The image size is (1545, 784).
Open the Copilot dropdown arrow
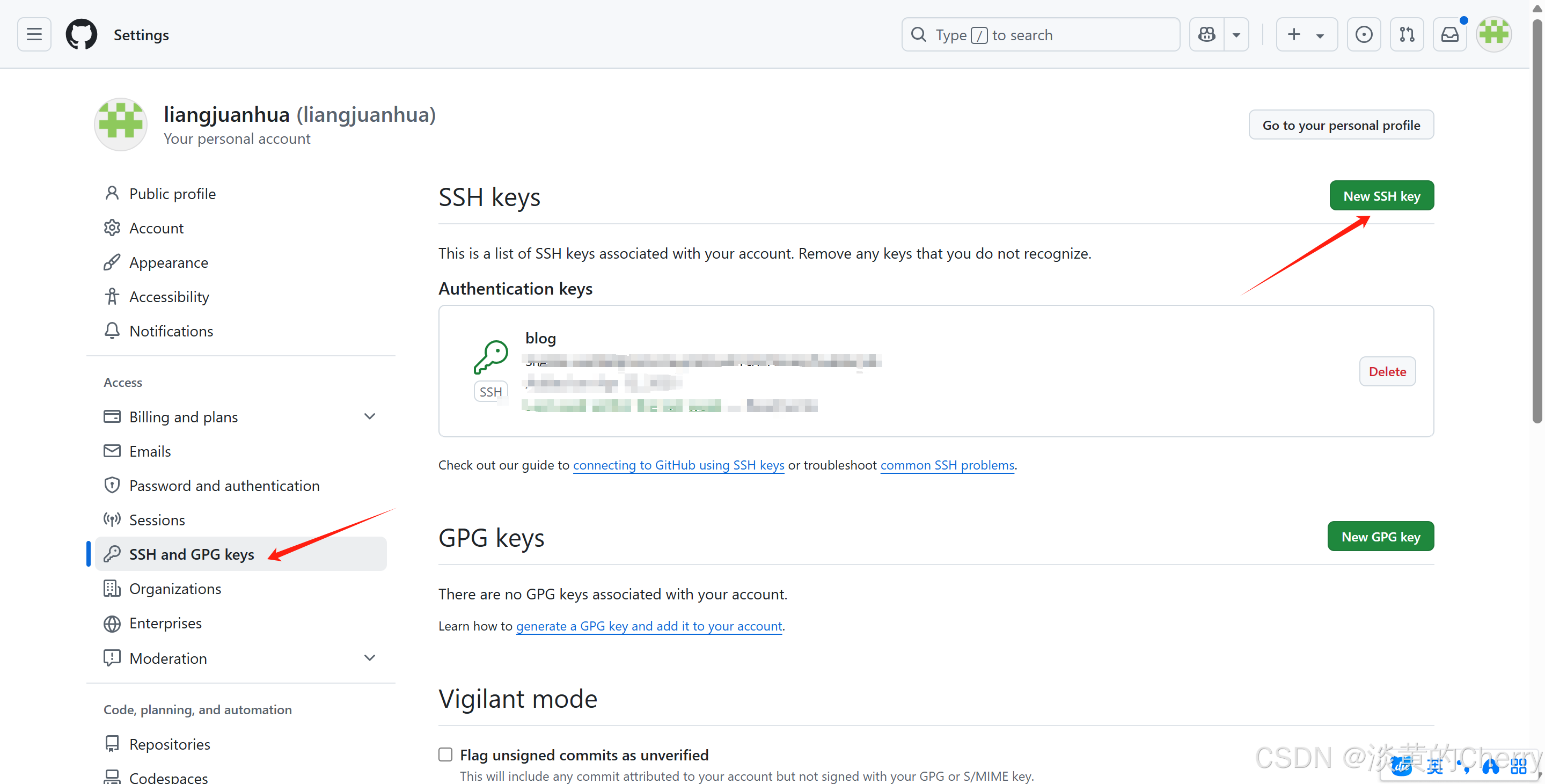point(1236,34)
